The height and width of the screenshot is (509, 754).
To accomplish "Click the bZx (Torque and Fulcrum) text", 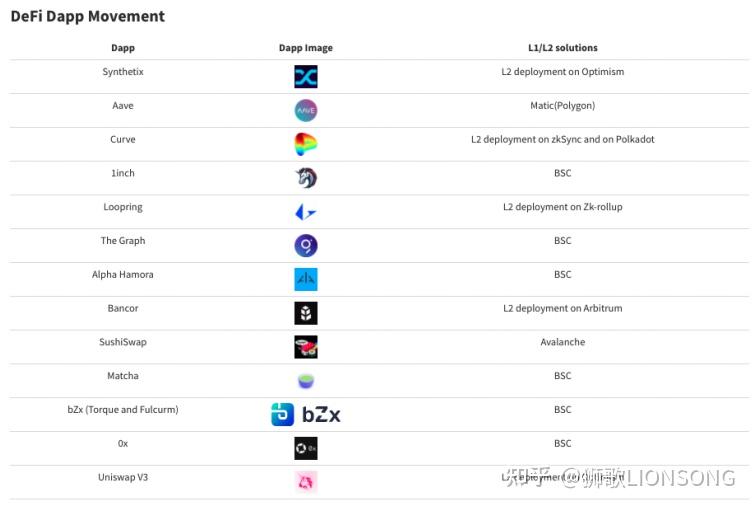I will (123, 410).
